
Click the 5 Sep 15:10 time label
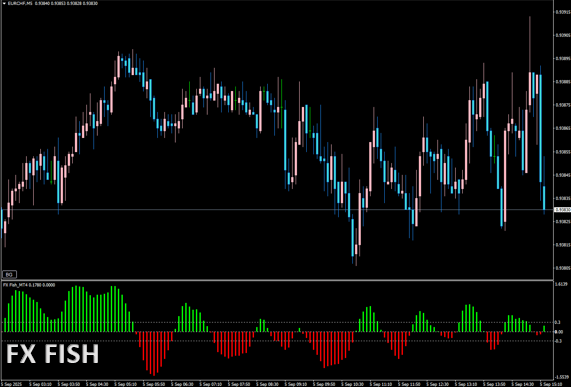tap(551, 384)
